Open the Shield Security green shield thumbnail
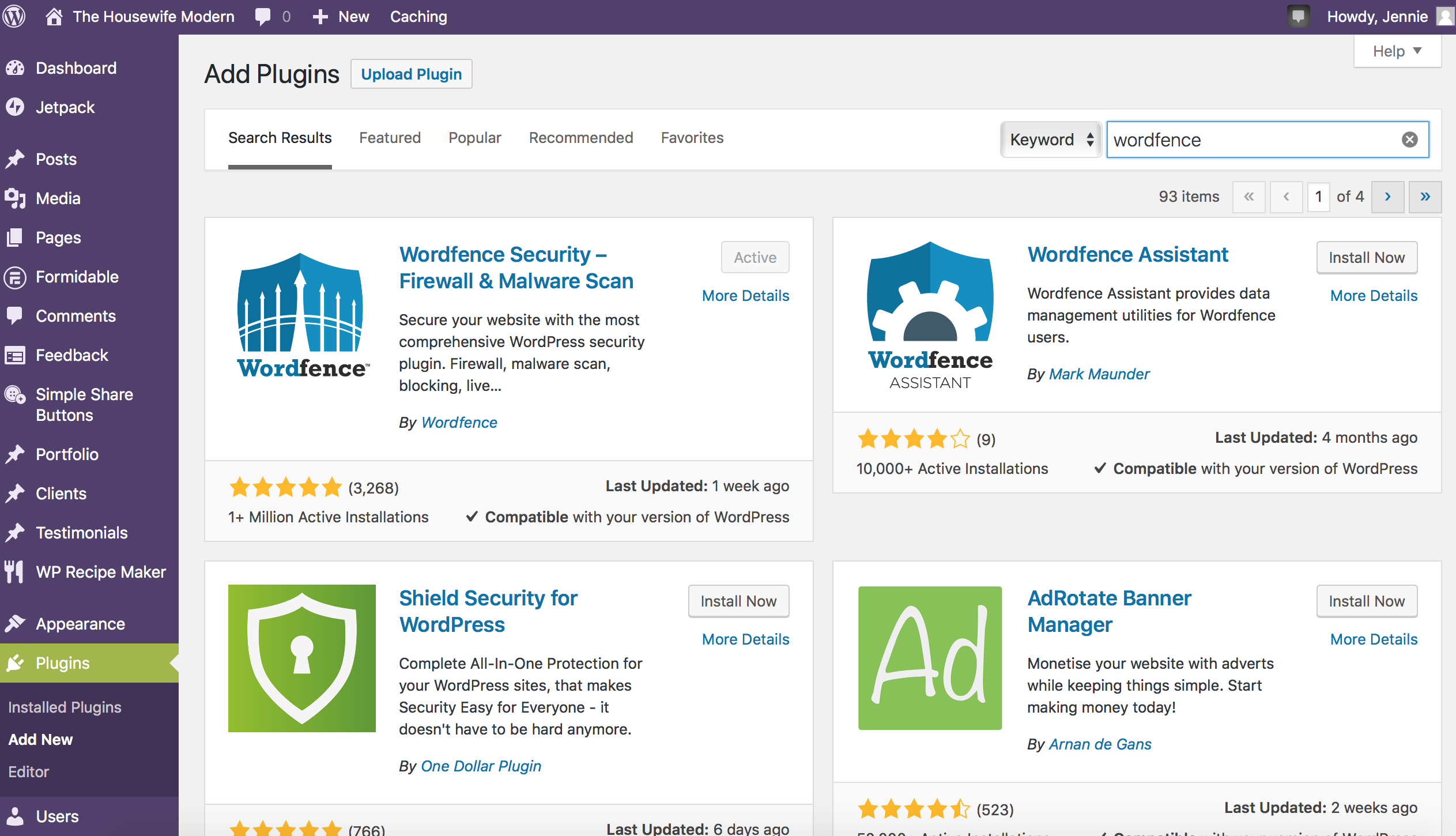Viewport: 1456px width, 836px height. pos(302,658)
